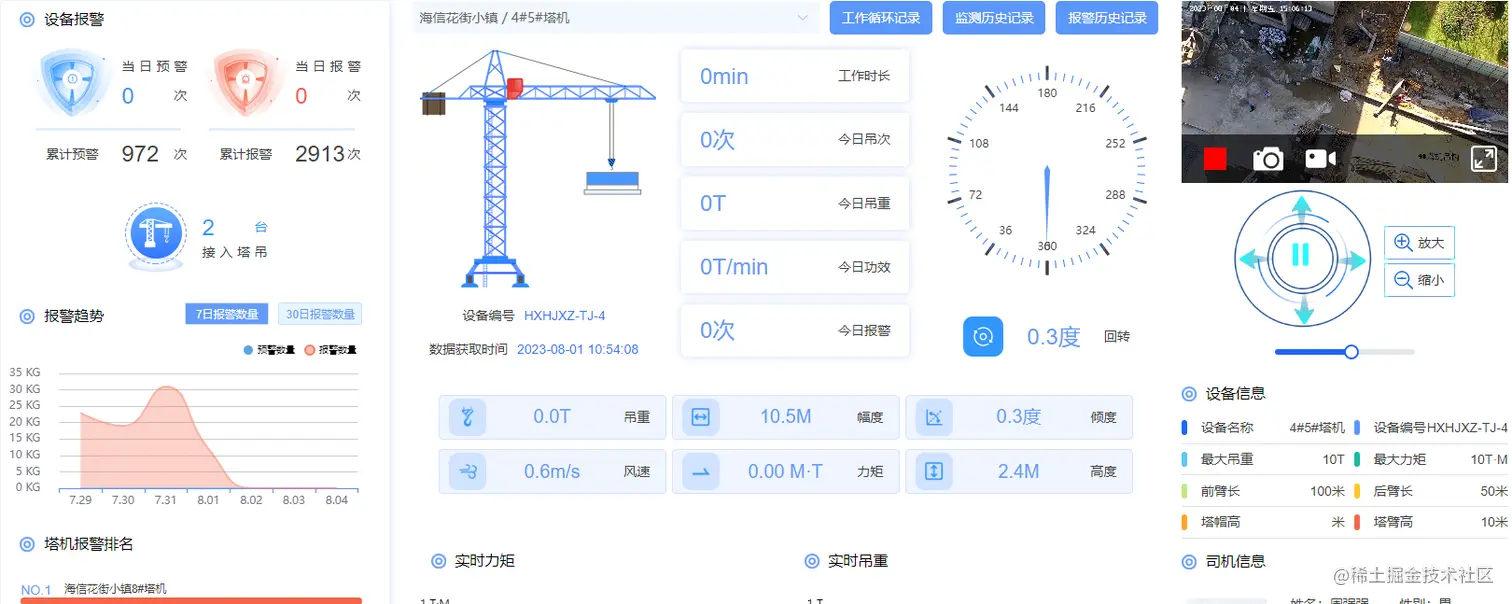Click the rotation angle camera icon

tap(983, 337)
